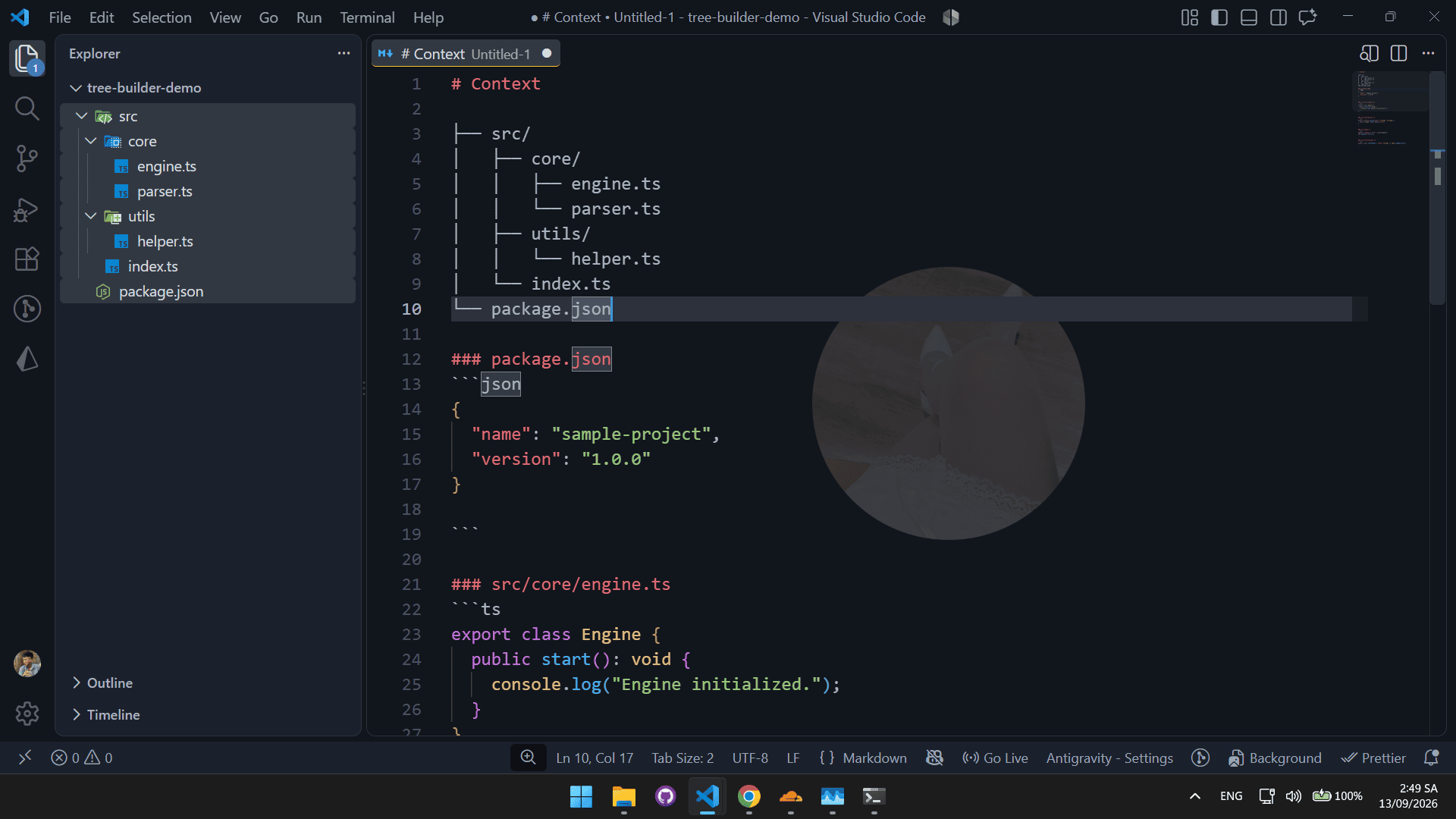Click the editor vertical scrollbar thumb
The image size is (1456, 819).
1437,188
